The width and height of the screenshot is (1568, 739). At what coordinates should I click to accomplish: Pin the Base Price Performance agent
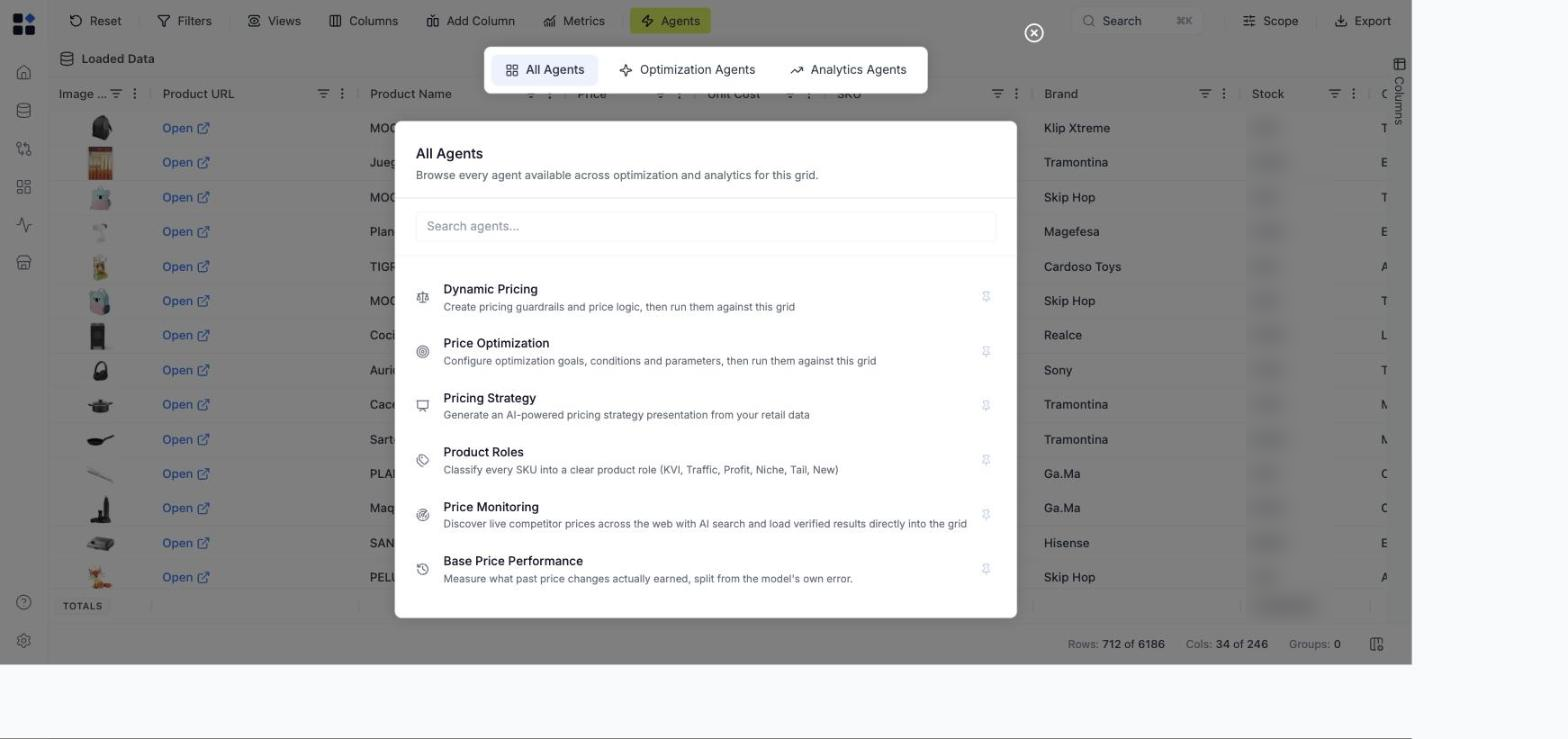pos(986,569)
